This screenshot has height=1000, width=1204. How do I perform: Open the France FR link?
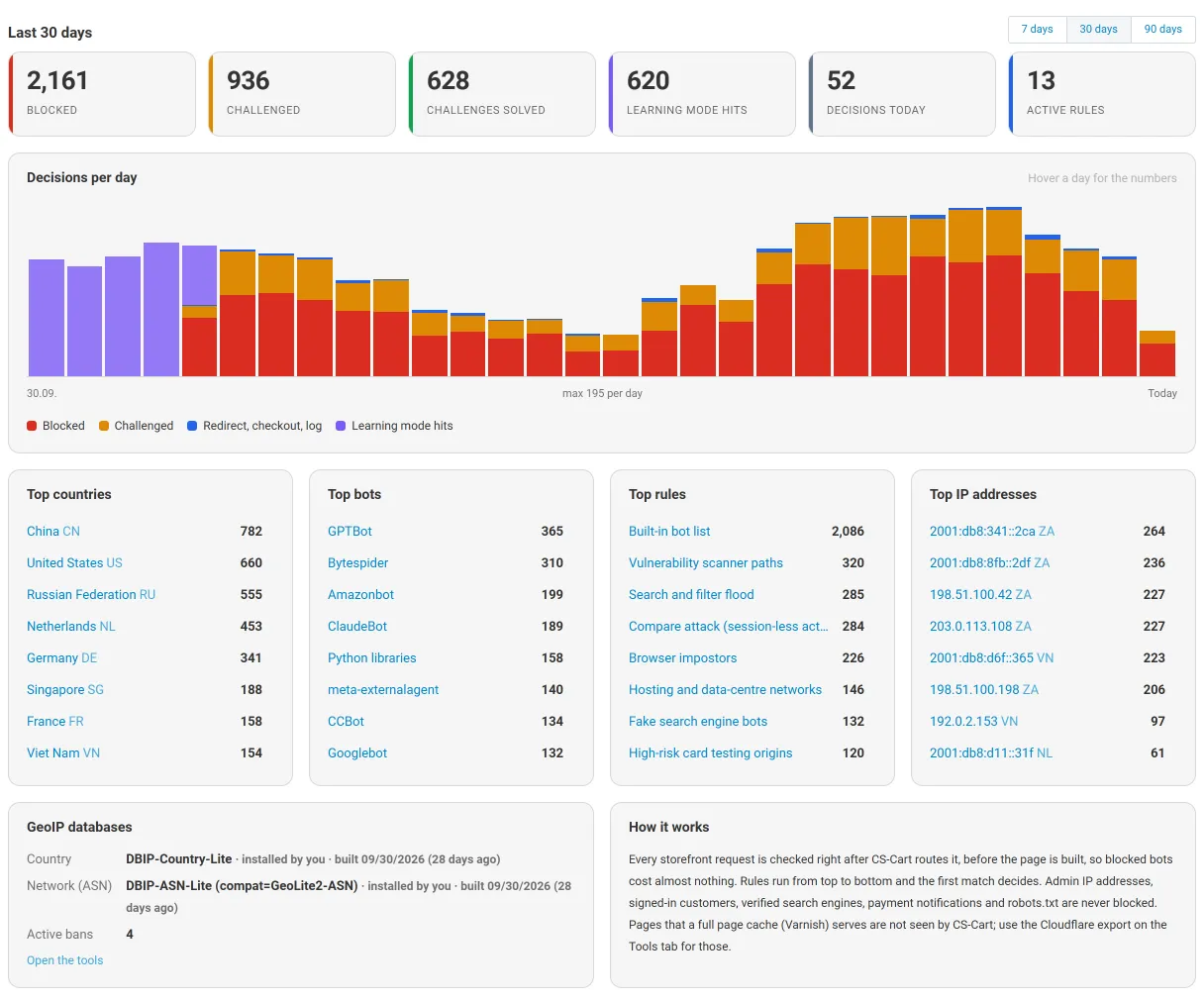click(55, 722)
